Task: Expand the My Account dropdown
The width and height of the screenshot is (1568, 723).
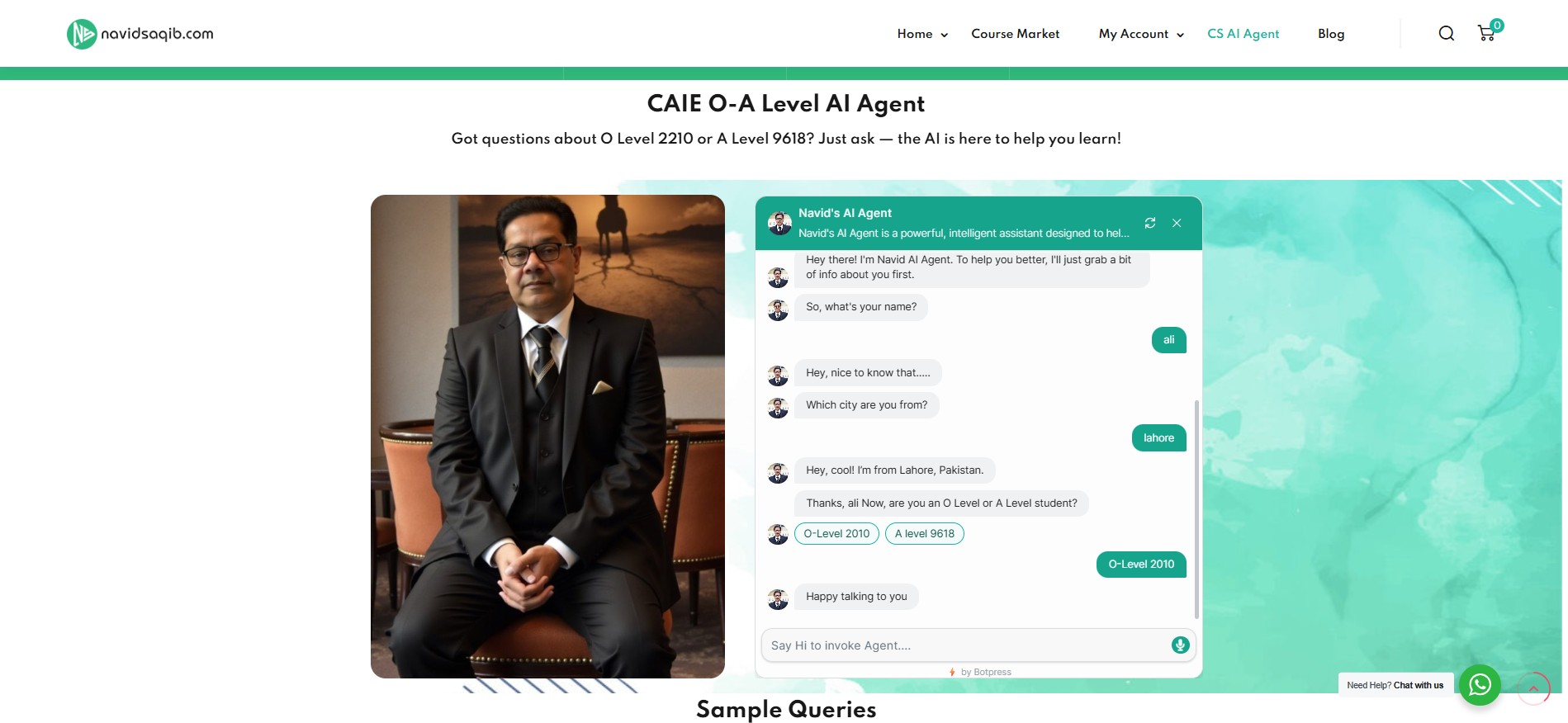Action: 1141,34
